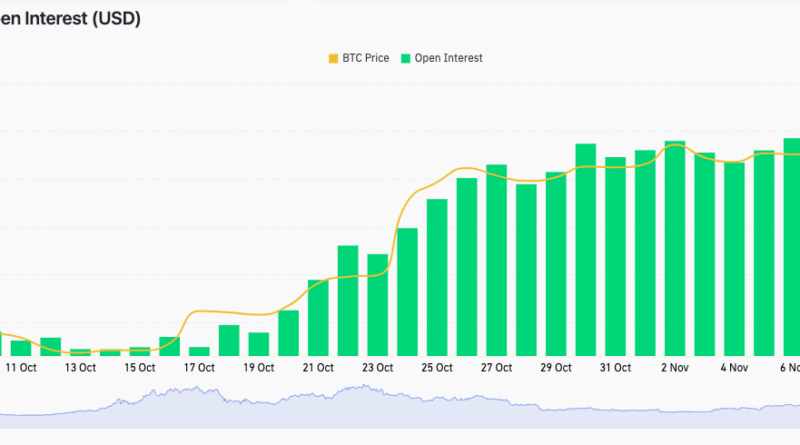Image resolution: width=800 pixels, height=445 pixels.
Task: Toggle the BTC Price legend series
Action: coord(366,58)
